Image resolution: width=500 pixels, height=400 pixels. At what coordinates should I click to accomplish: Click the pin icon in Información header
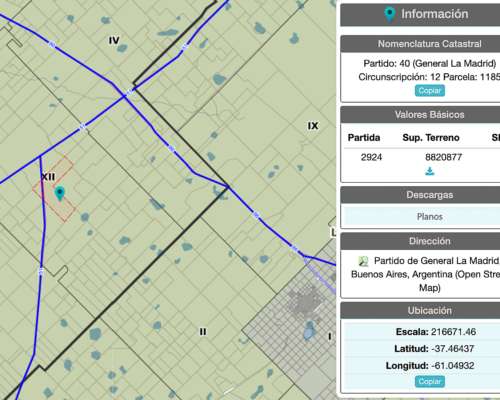pyautogui.click(x=389, y=14)
